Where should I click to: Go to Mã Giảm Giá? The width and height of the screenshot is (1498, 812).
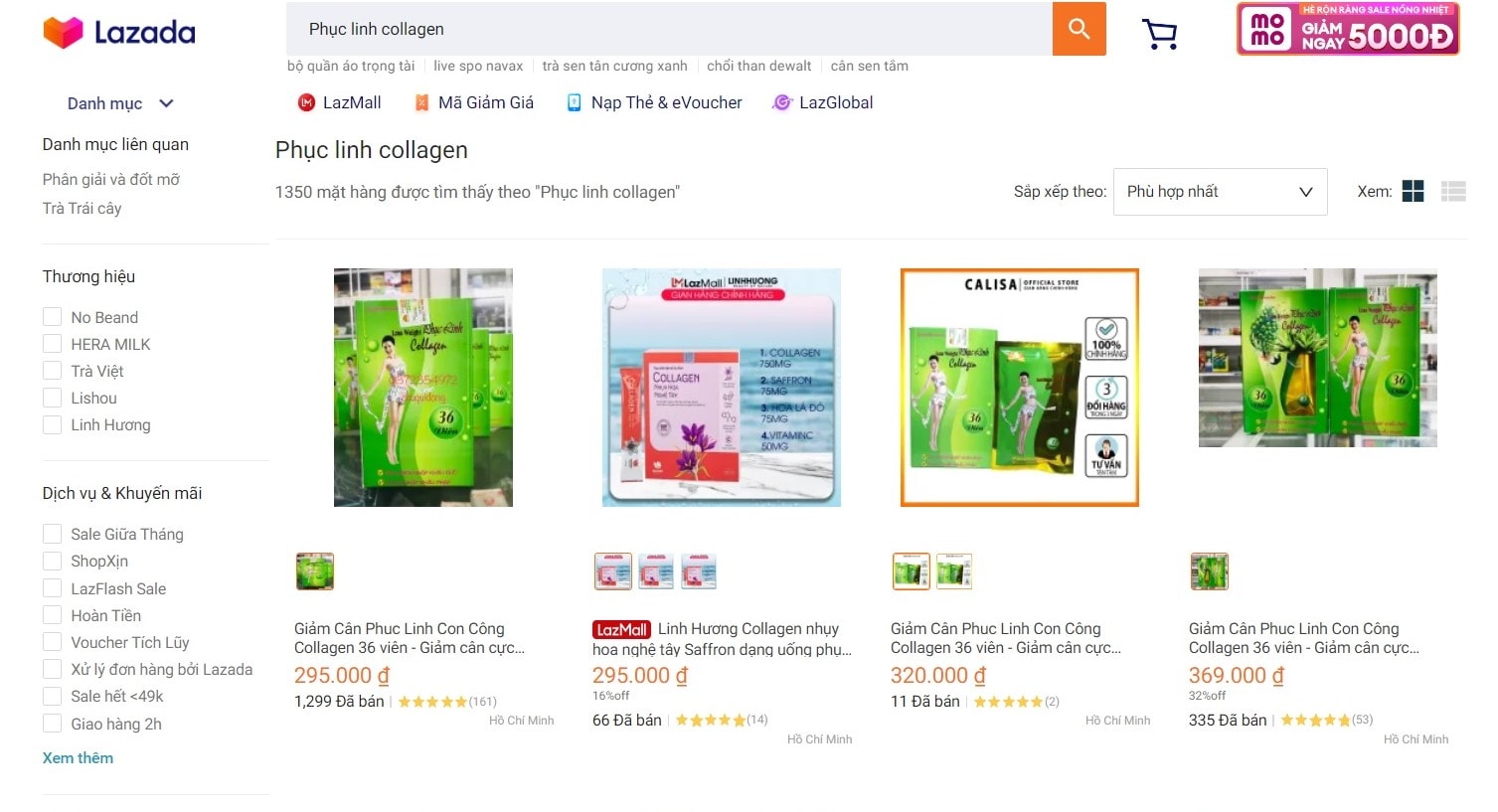pos(473,102)
